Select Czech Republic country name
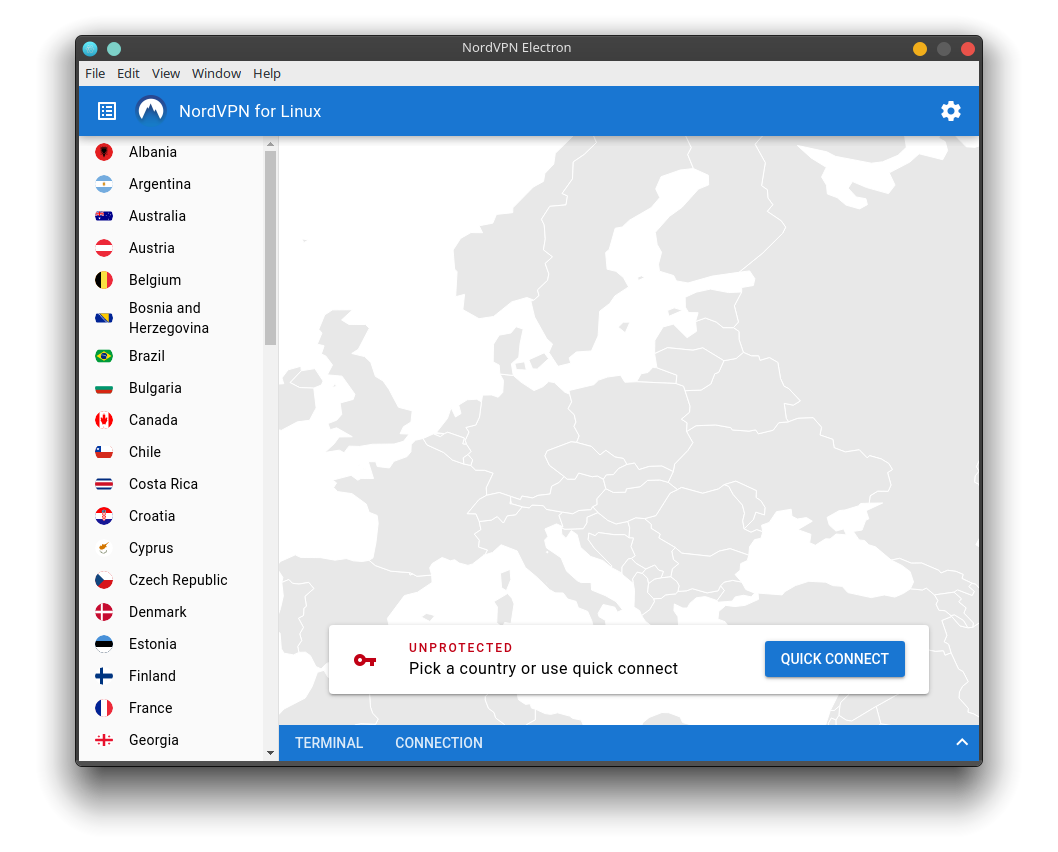1058x852 pixels. point(178,580)
